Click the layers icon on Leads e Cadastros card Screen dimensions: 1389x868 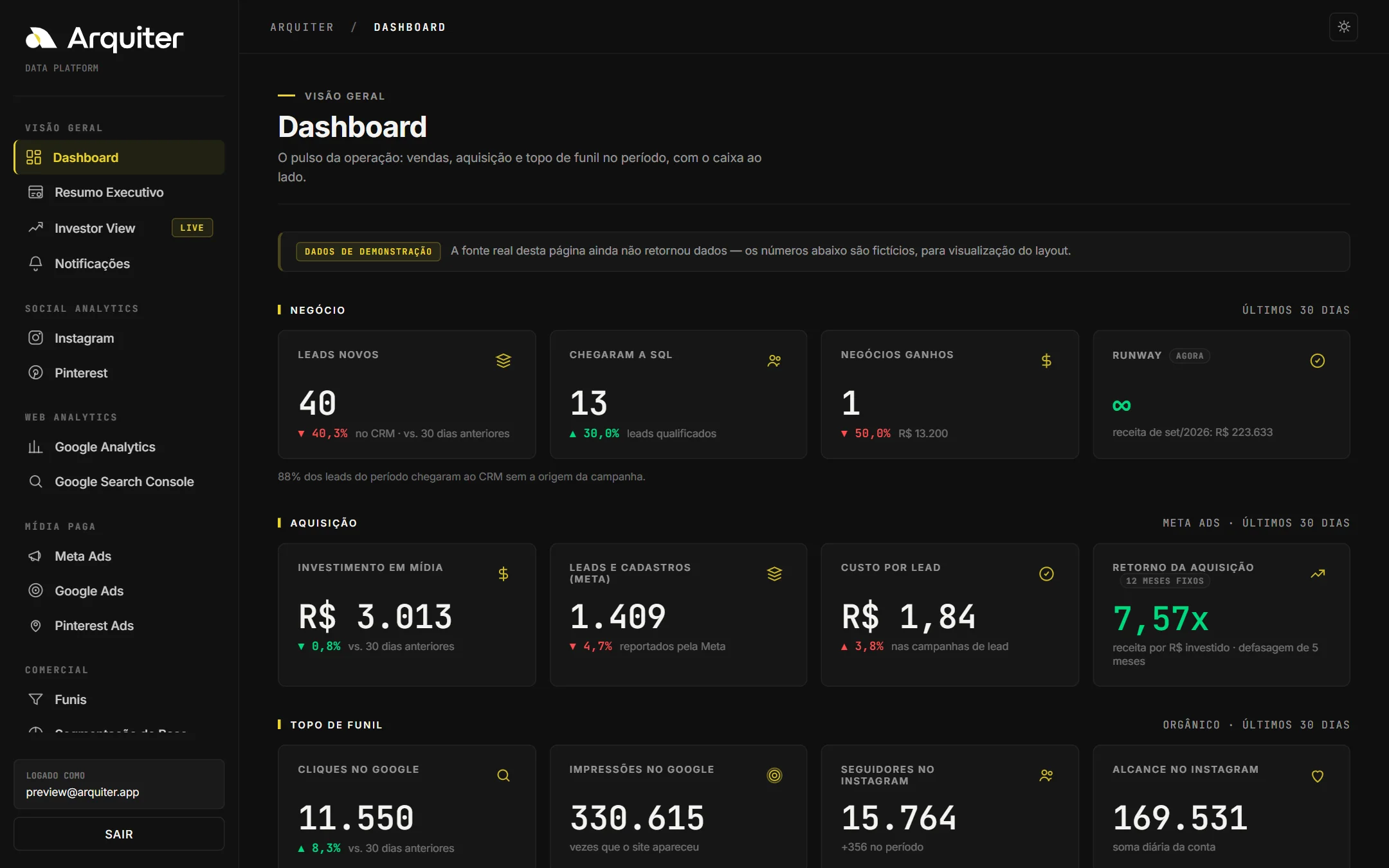pos(774,574)
